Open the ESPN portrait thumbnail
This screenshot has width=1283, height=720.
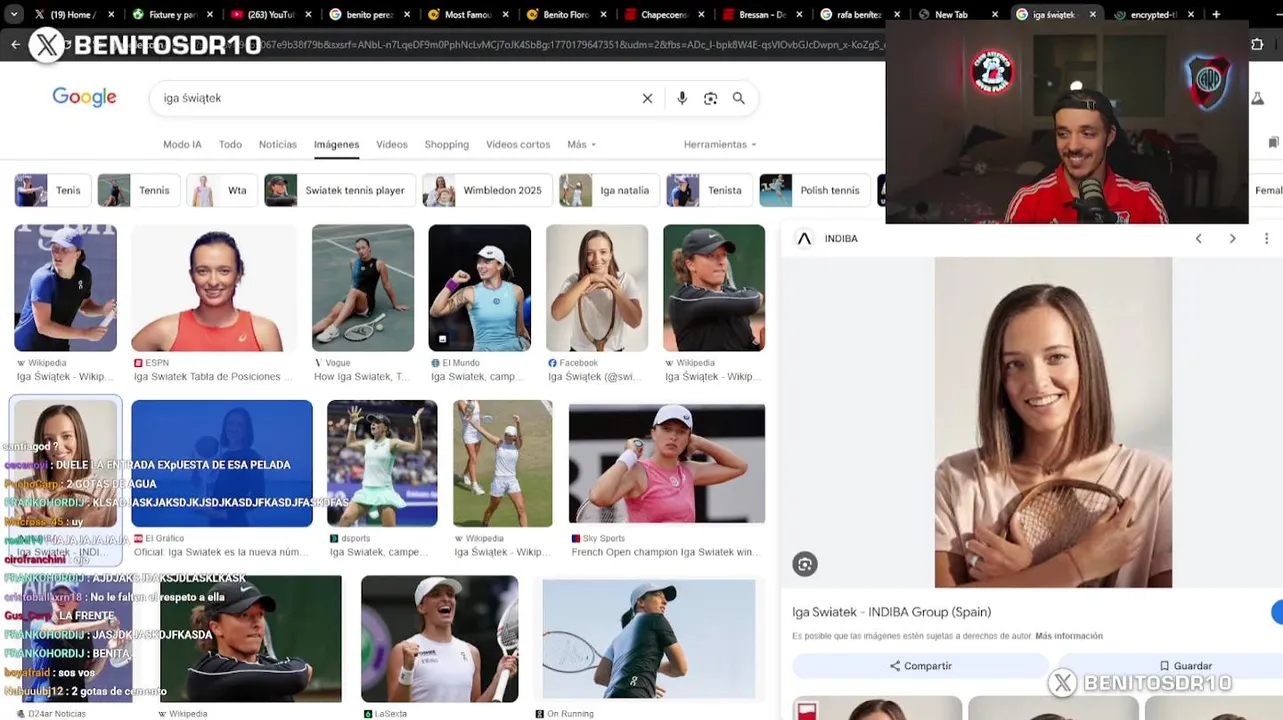214,288
